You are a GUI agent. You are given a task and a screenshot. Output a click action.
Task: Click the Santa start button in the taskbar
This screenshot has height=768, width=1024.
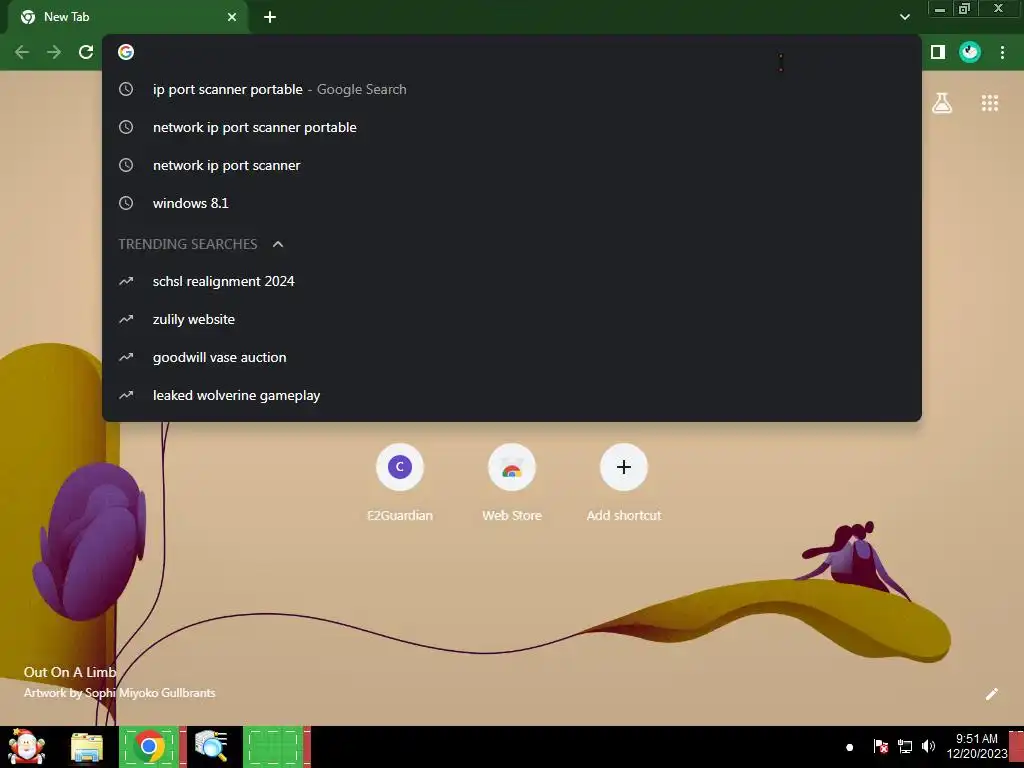coord(27,747)
